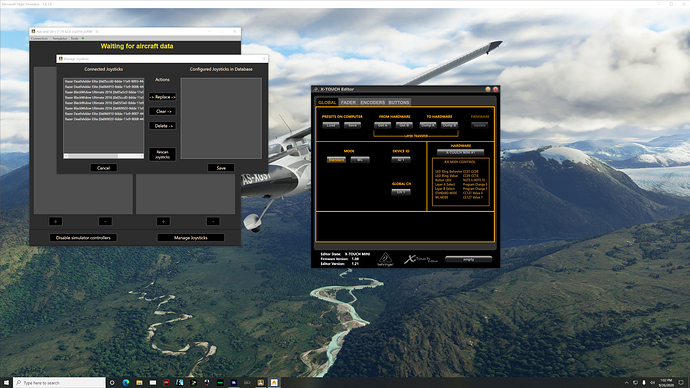This screenshot has height=388, width=690.
Task: Save configured joysticks in Manage Joysticks dialog
Action: tap(221, 168)
